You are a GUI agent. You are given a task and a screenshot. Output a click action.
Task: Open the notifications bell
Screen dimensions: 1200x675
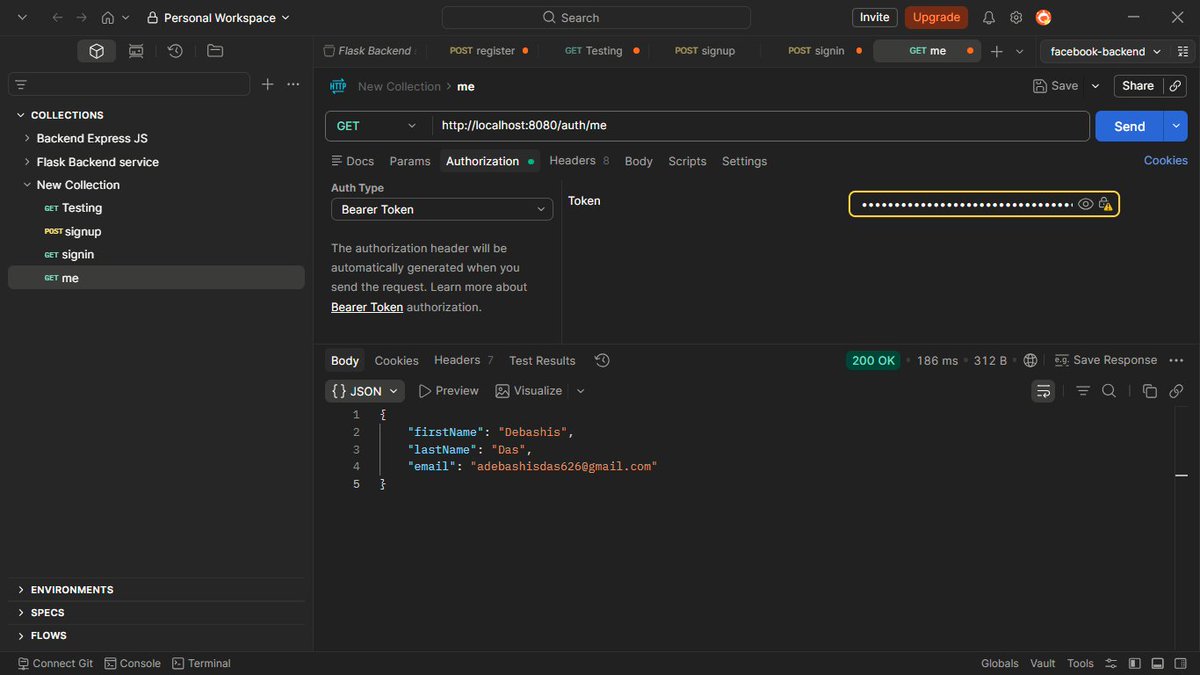(988, 17)
